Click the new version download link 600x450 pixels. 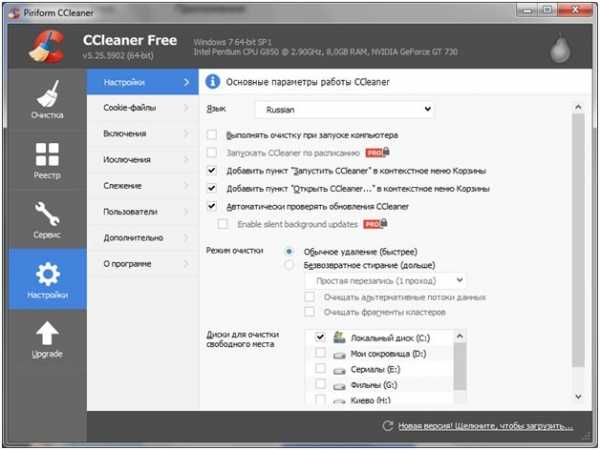pos(486,426)
